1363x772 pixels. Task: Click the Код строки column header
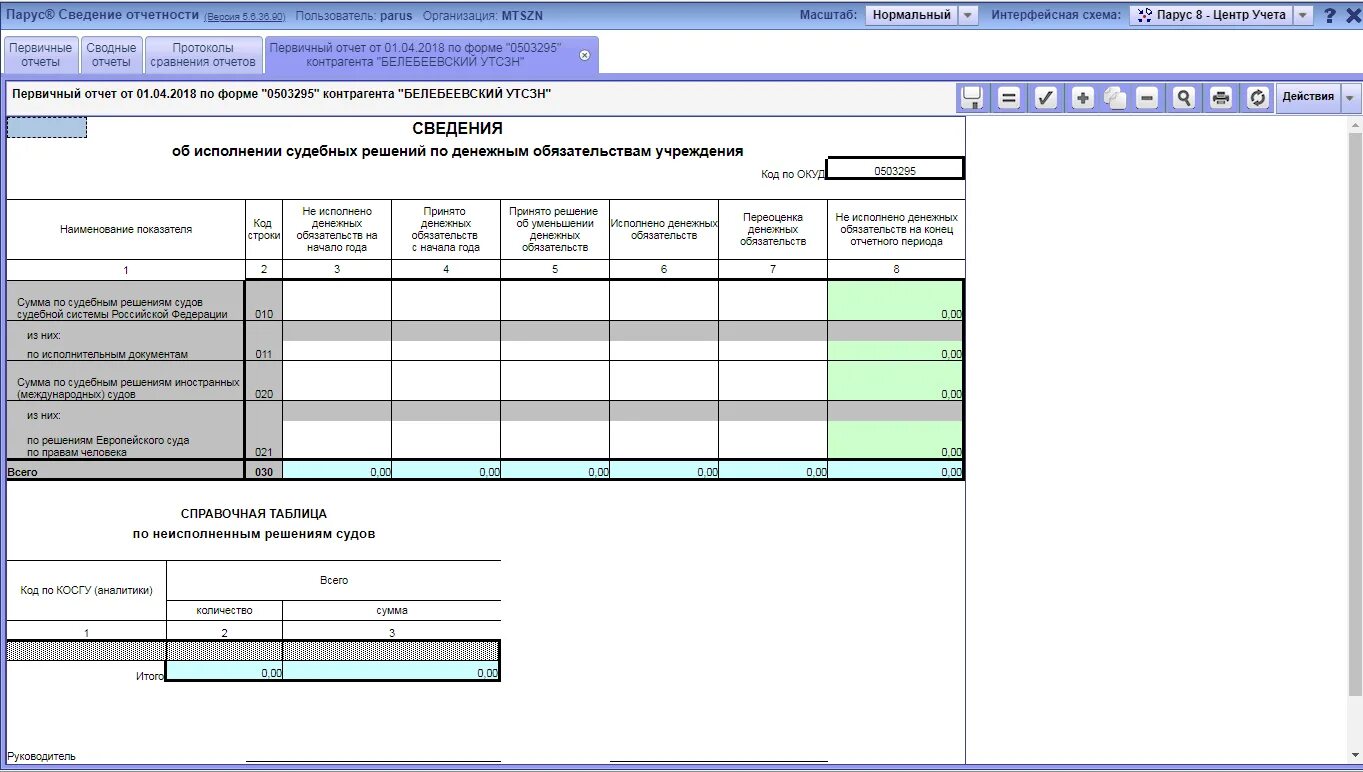pyautogui.click(x=264, y=230)
